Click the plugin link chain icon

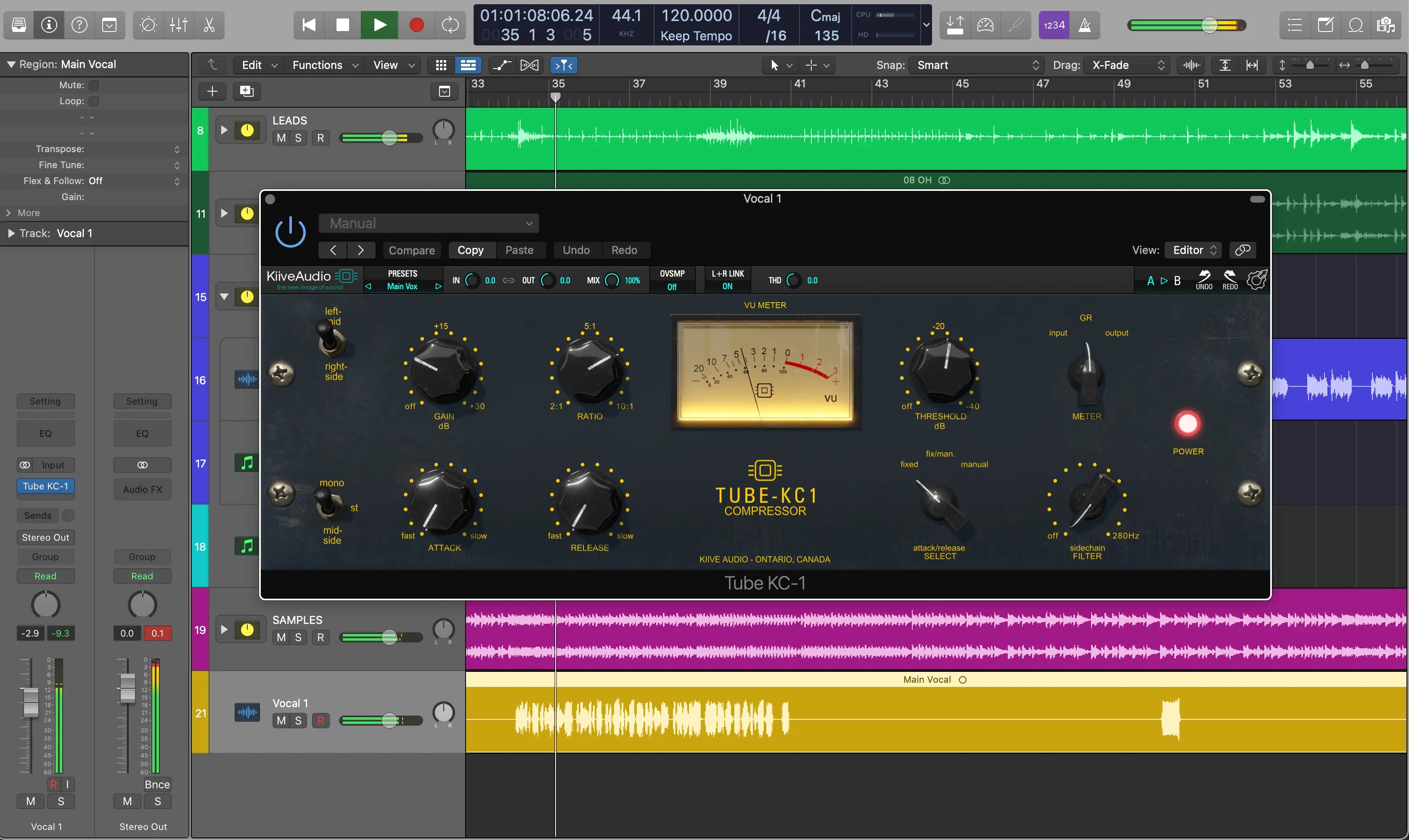[1242, 250]
